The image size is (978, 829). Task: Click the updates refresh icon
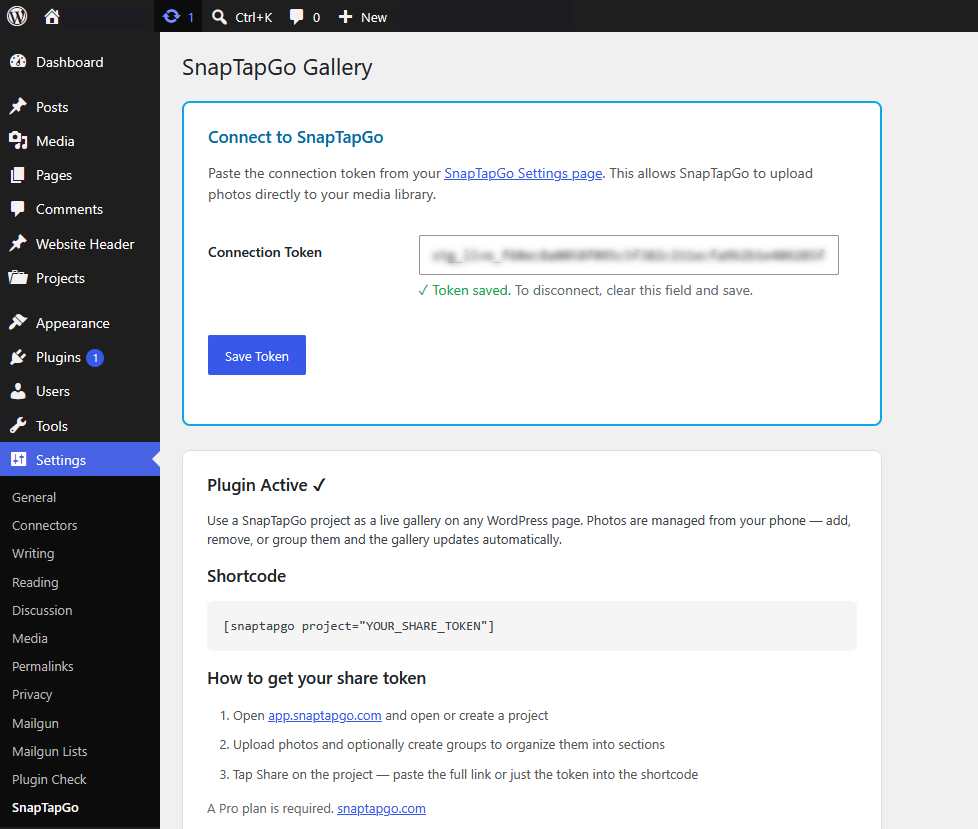171,17
